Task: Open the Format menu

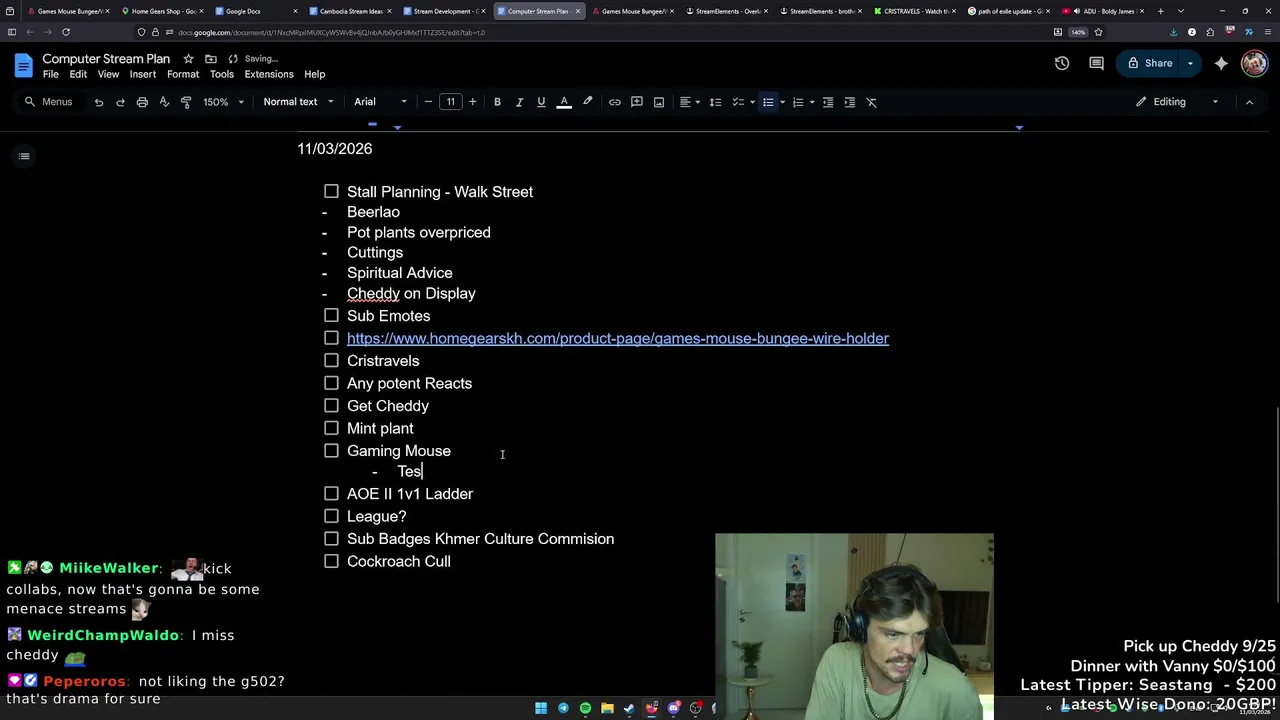Action: coord(183,74)
